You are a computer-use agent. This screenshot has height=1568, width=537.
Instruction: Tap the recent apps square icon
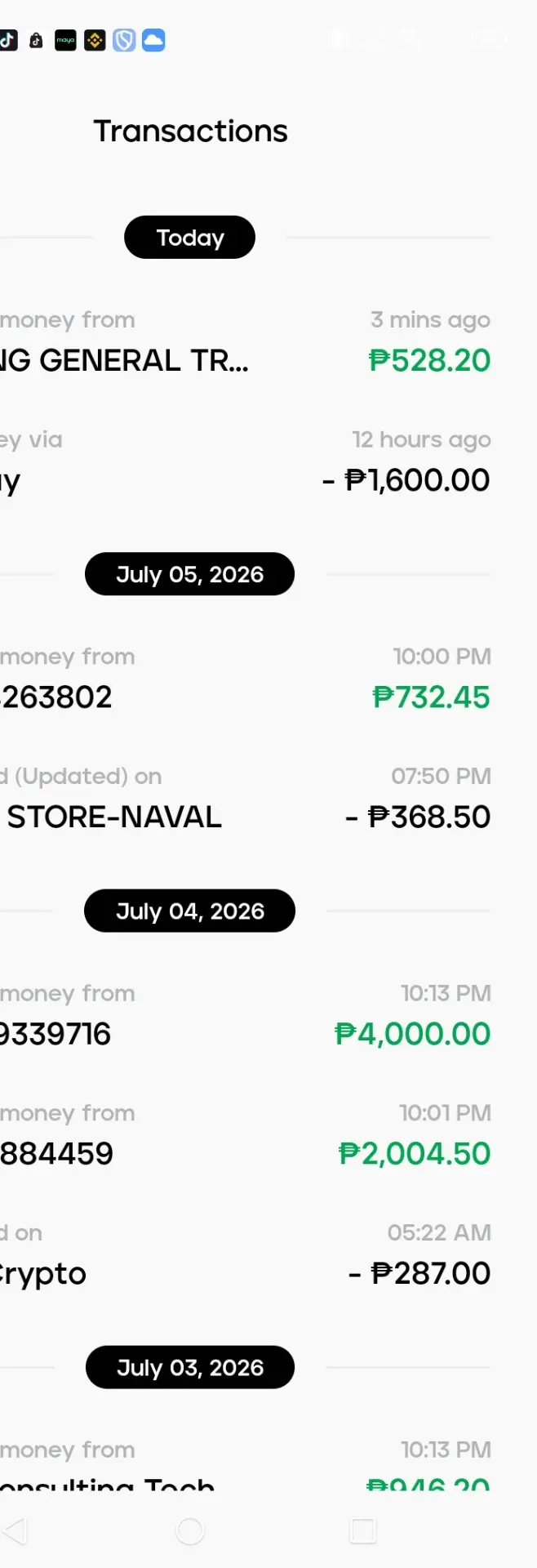point(363,1531)
